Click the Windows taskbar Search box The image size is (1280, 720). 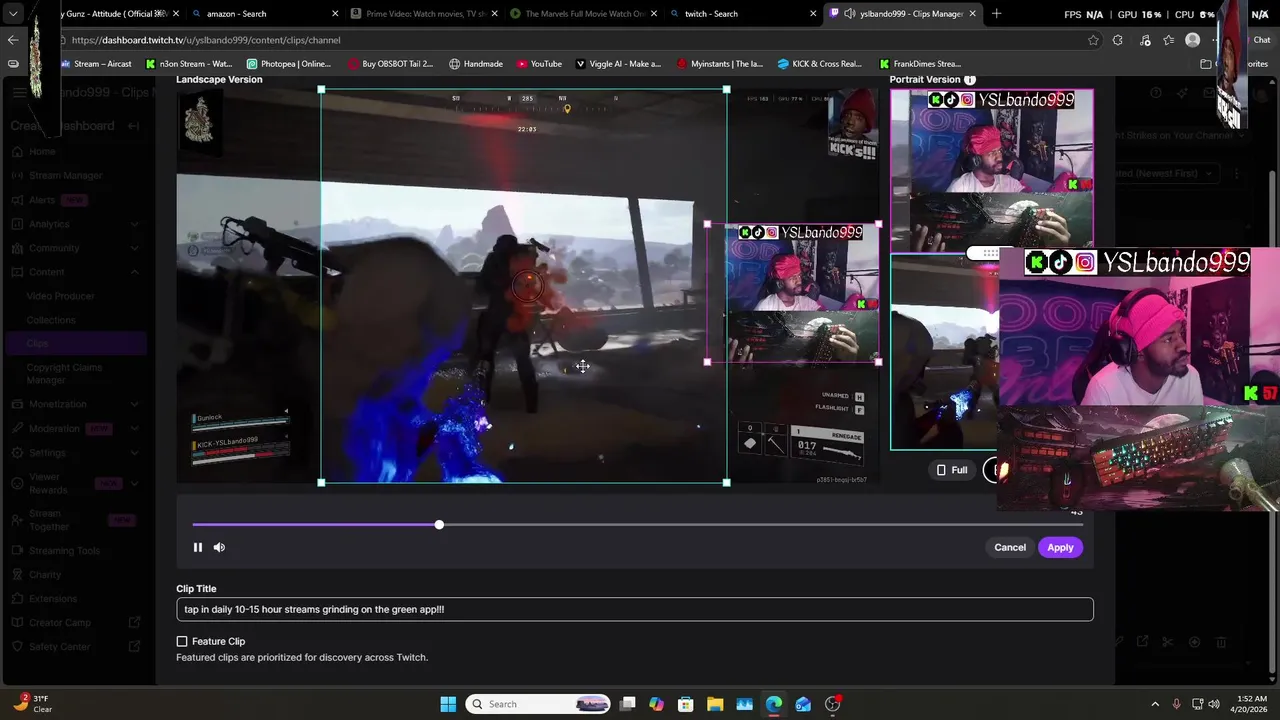coord(539,704)
